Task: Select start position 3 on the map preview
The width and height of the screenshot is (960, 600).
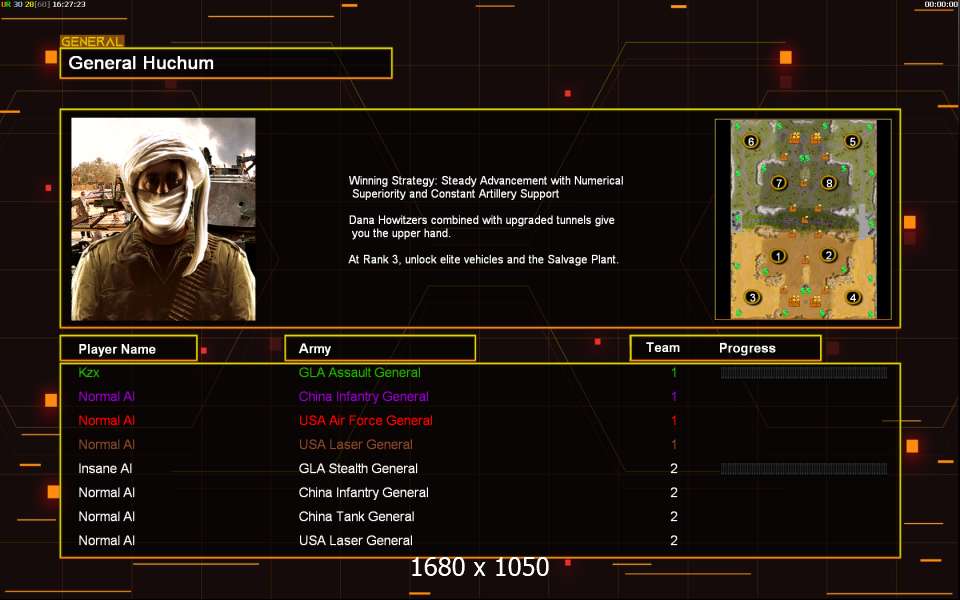Action: click(x=752, y=298)
